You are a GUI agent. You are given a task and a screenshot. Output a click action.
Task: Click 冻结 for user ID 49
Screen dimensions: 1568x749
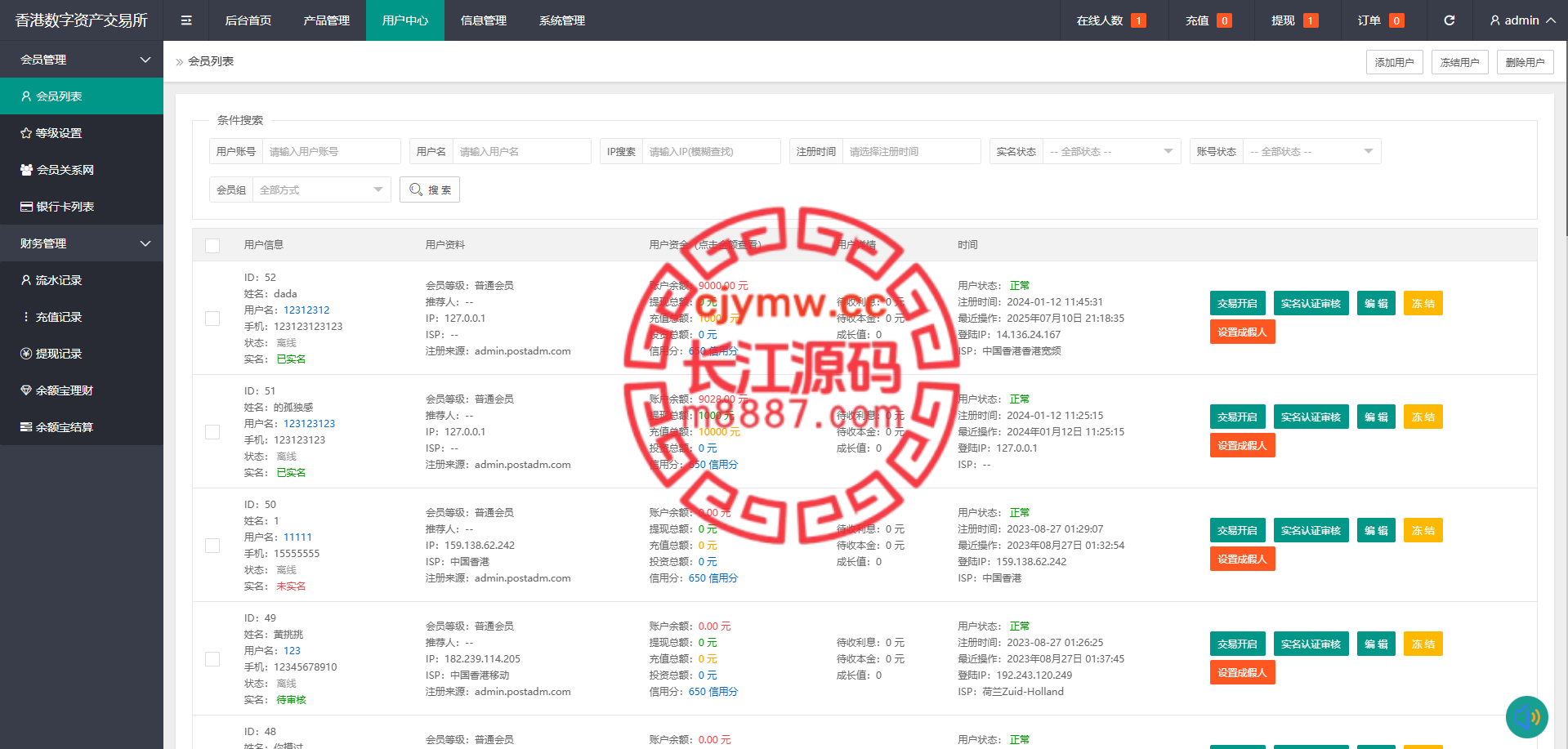click(1423, 644)
